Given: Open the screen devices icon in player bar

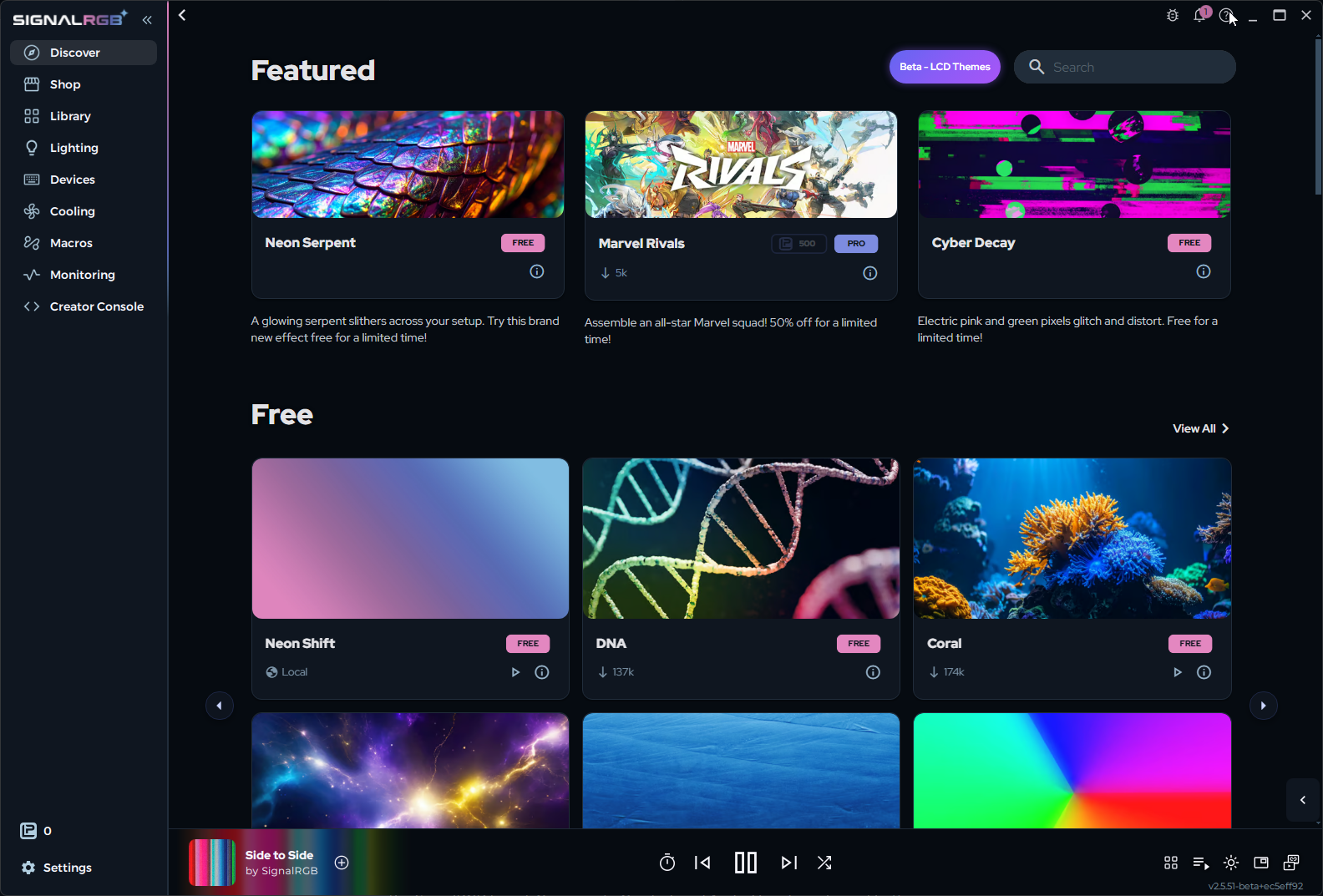Looking at the screenshot, I should 1291,863.
